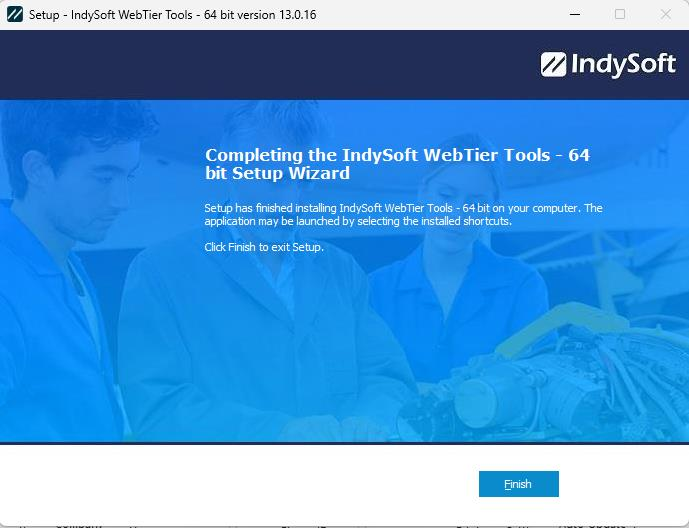689x528 pixels.
Task: Click the IndySoft logo in the header banner
Action: click(x=608, y=65)
